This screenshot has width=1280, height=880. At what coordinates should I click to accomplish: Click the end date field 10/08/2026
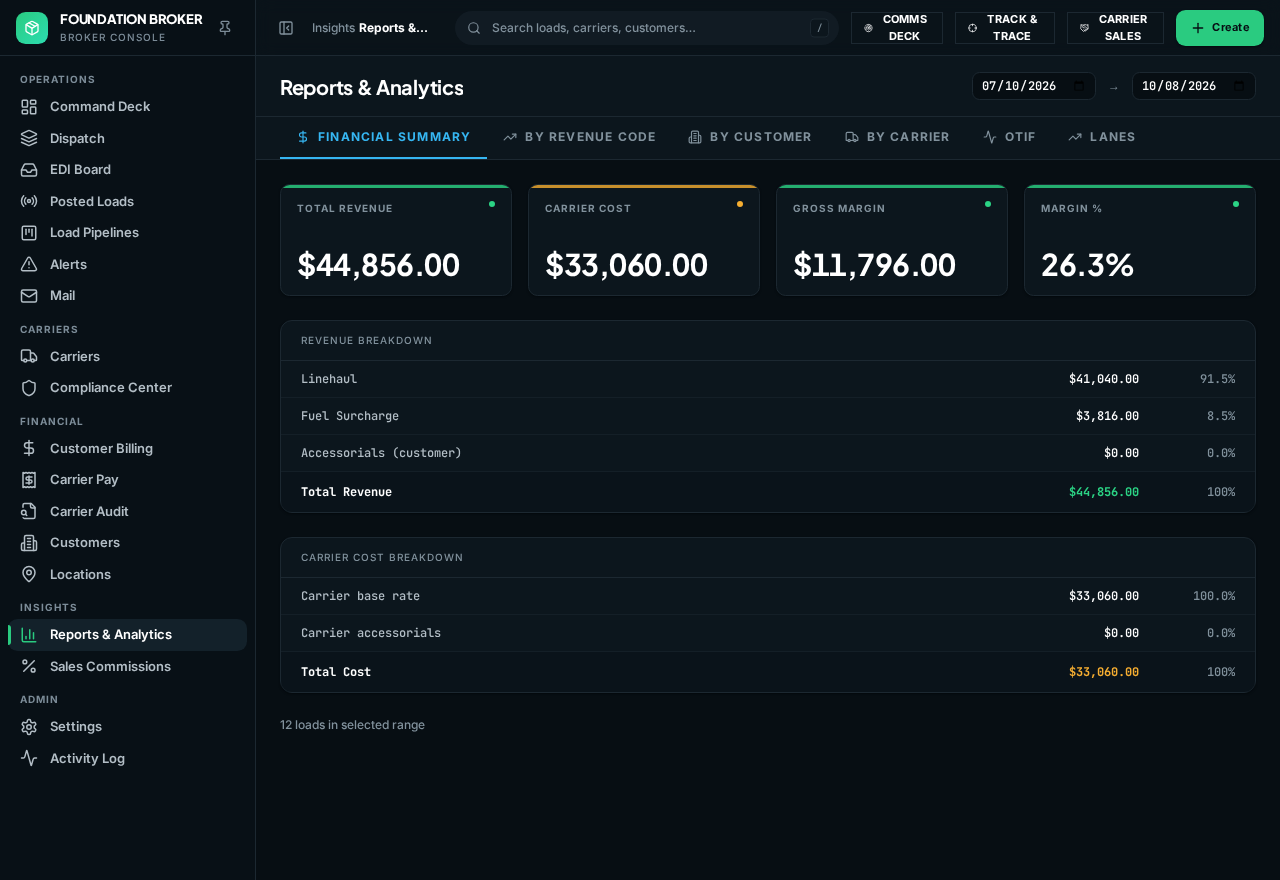(1194, 86)
